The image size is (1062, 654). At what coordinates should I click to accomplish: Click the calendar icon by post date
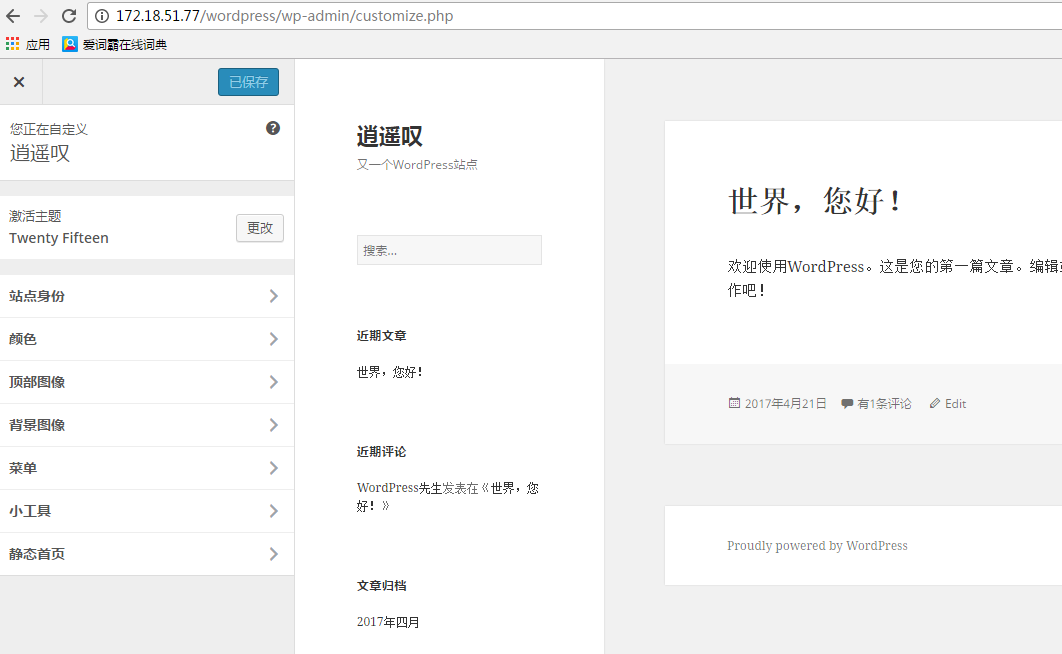click(734, 403)
